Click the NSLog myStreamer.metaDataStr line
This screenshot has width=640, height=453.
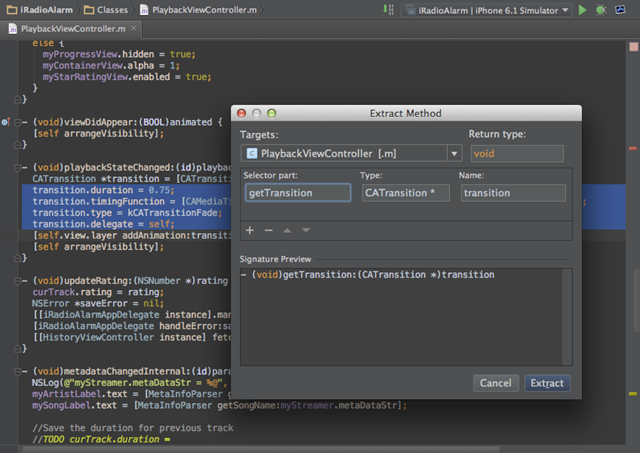[129, 383]
